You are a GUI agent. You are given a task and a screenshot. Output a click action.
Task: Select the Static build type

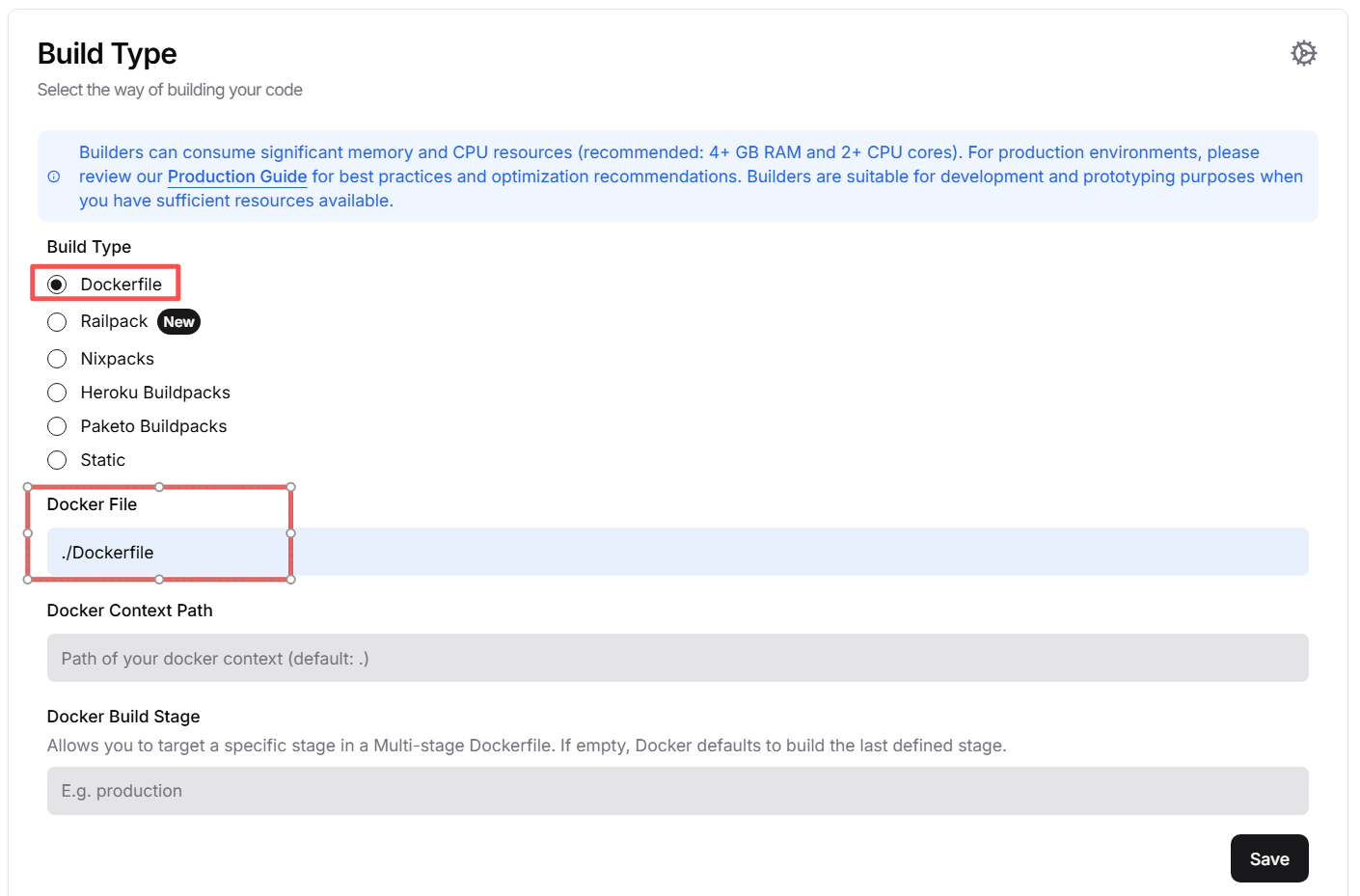[57, 460]
